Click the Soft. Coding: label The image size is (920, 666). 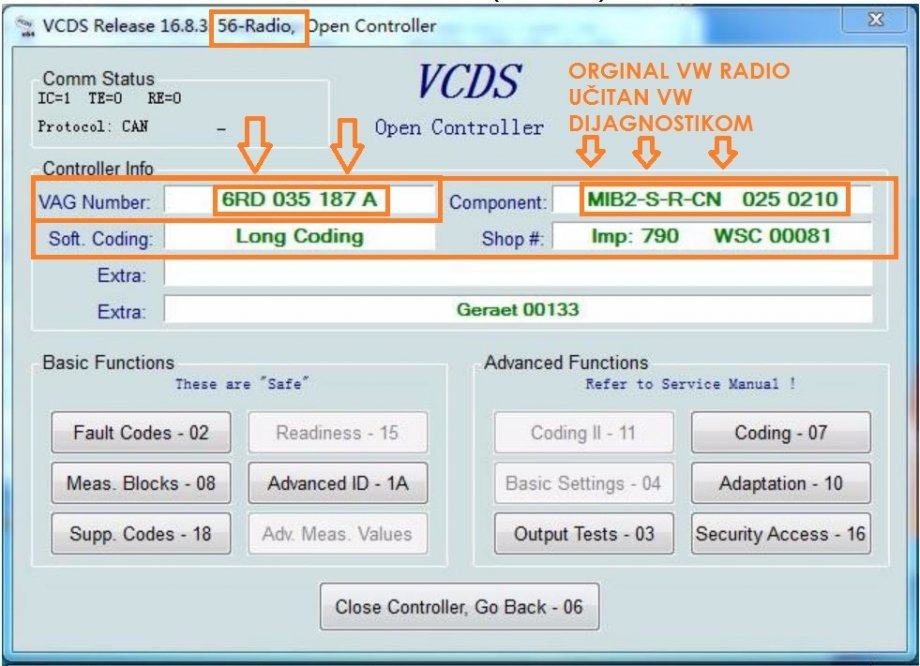click(x=100, y=239)
